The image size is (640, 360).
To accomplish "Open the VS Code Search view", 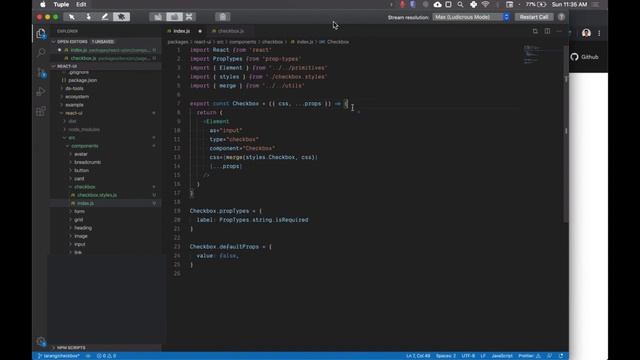I will coord(41,52).
